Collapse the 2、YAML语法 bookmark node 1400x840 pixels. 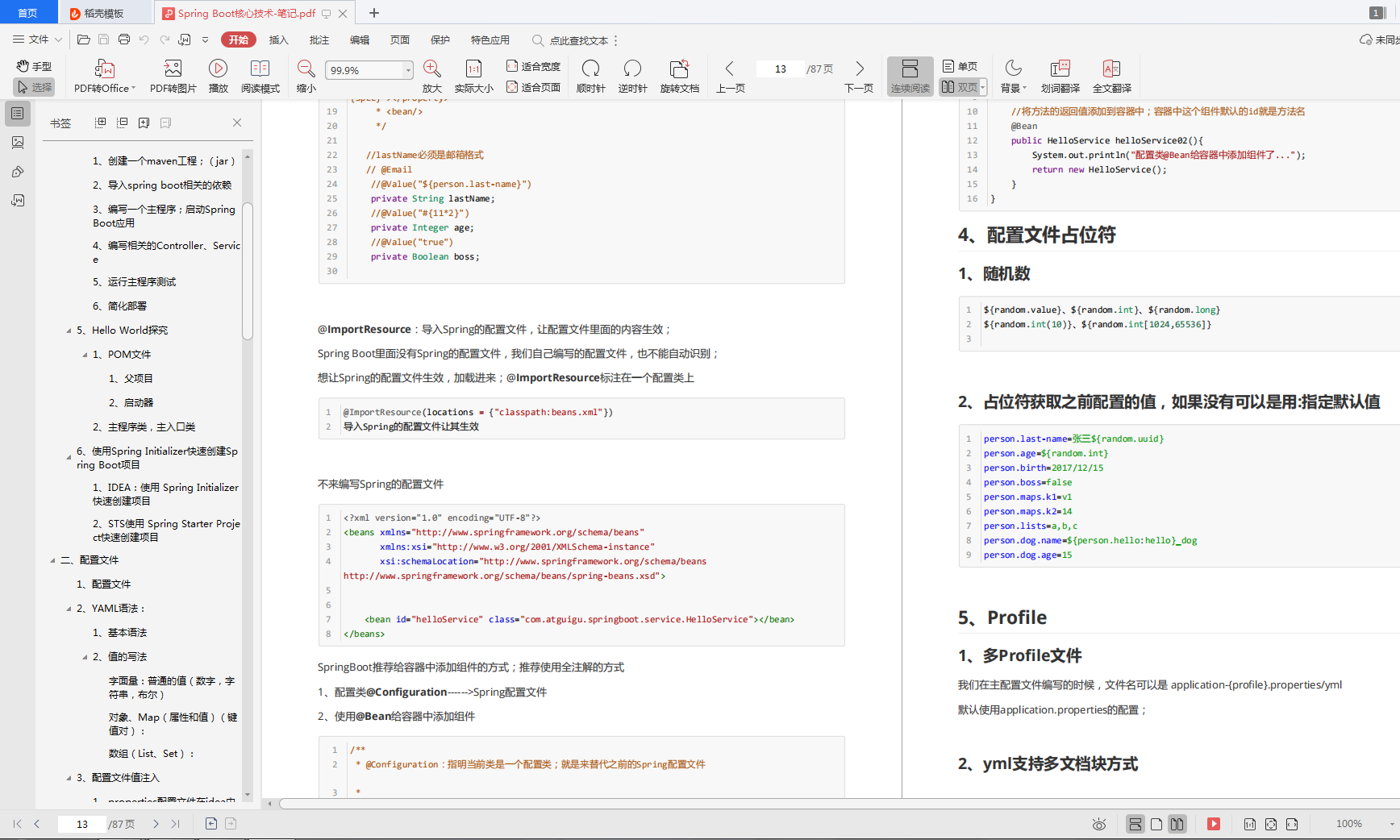pos(69,609)
